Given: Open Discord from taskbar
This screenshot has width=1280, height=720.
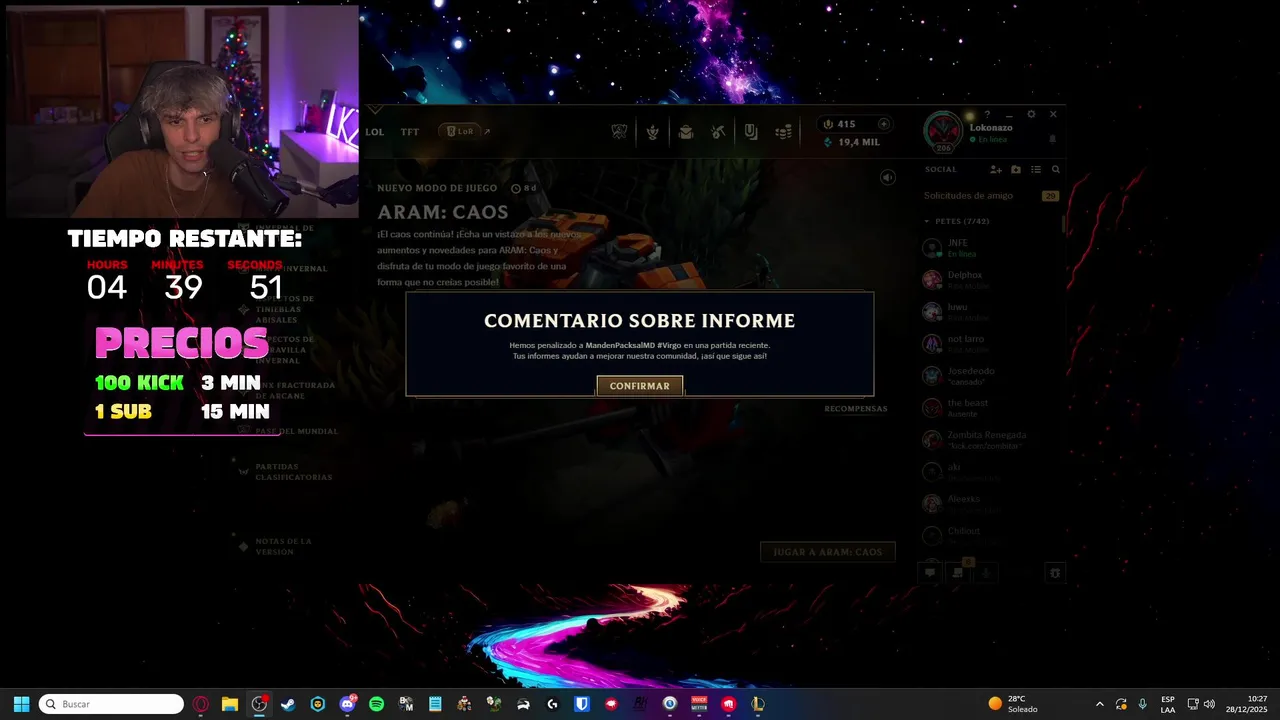Looking at the screenshot, I should pos(347,704).
